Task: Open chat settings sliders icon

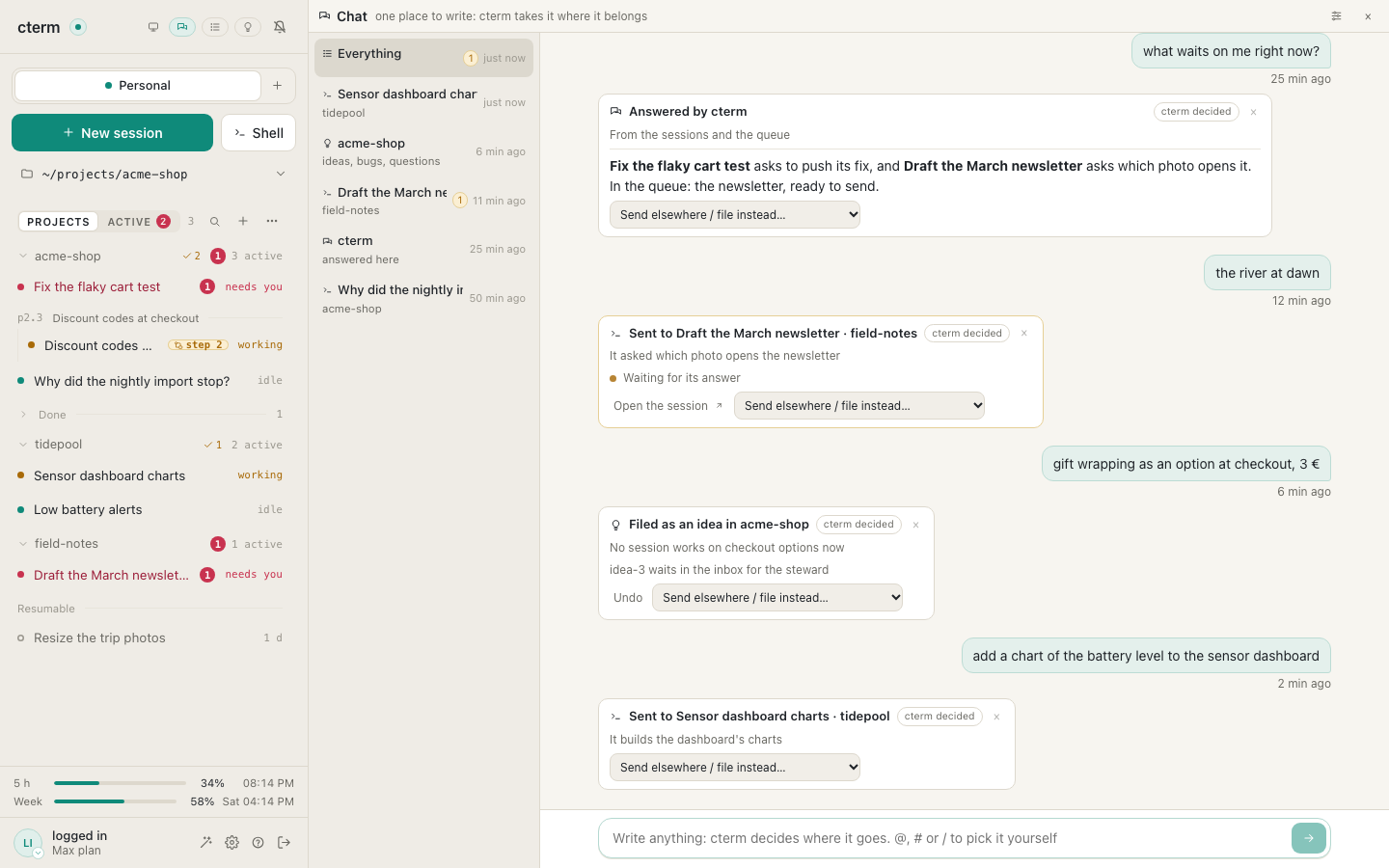Action: pos(1336,16)
